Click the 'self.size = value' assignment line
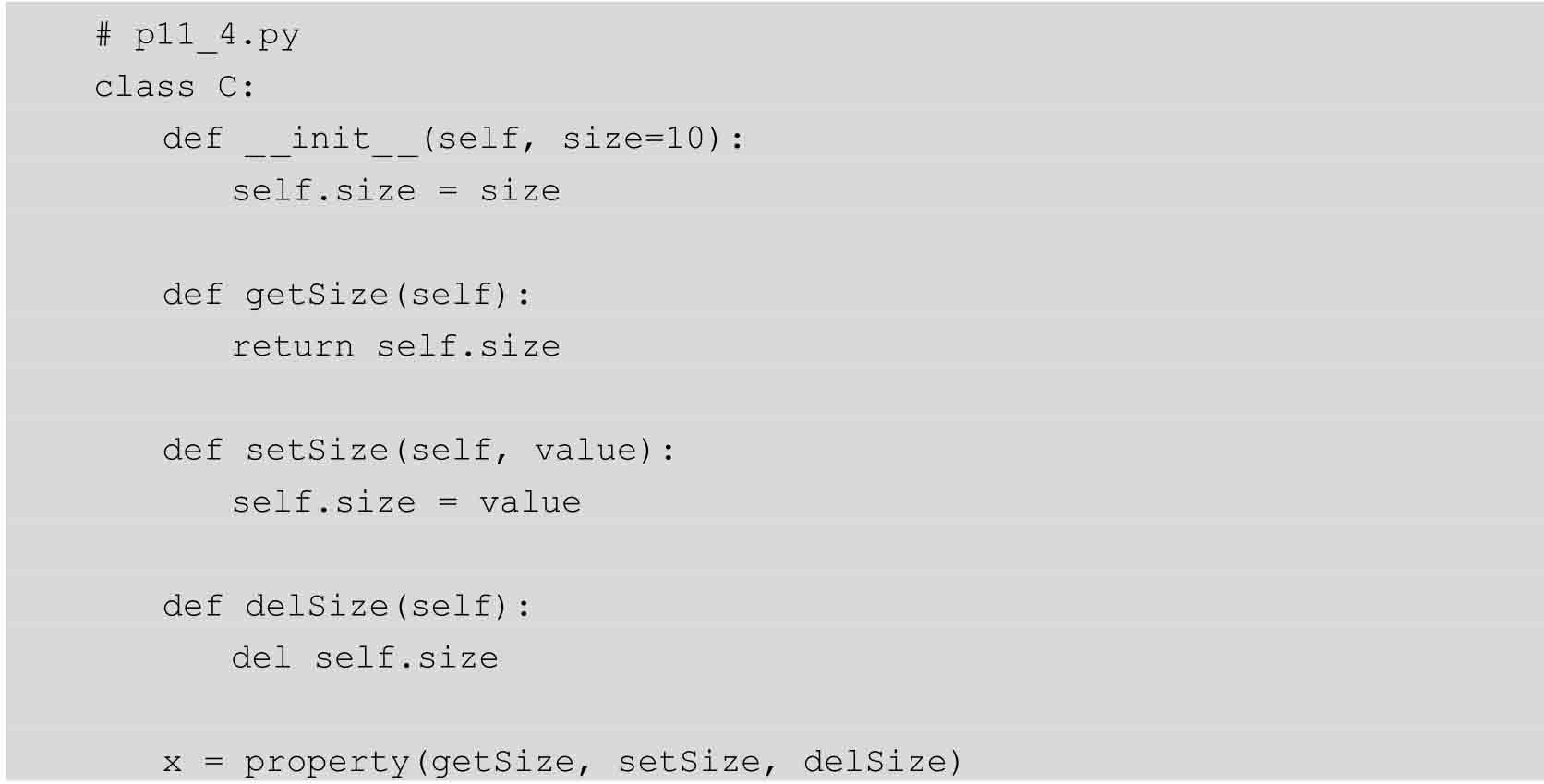 click(x=405, y=503)
